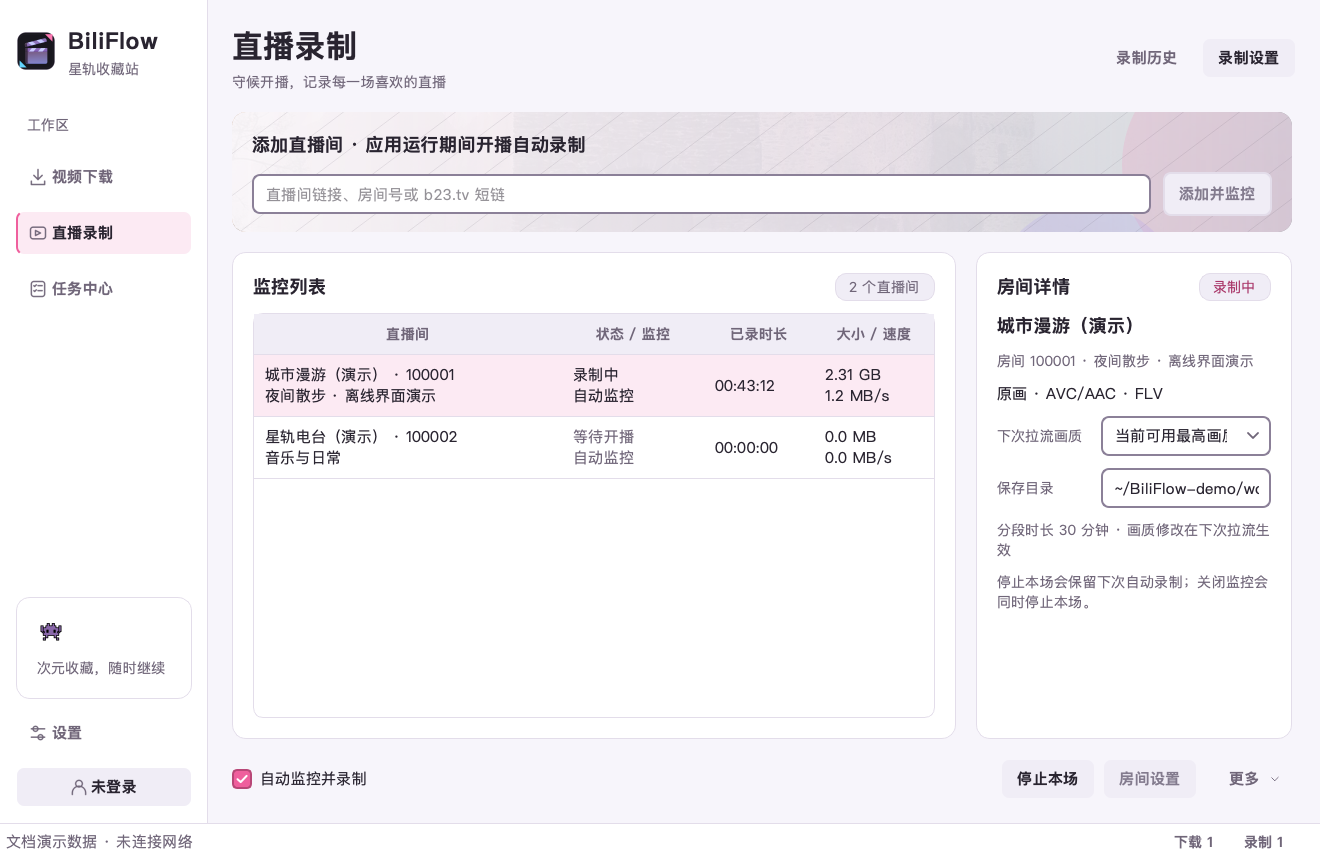The height and width of the screenshot is (860, 1320).
Task: Open 设置 in the sidebar
Action: (x=104, y=733)
